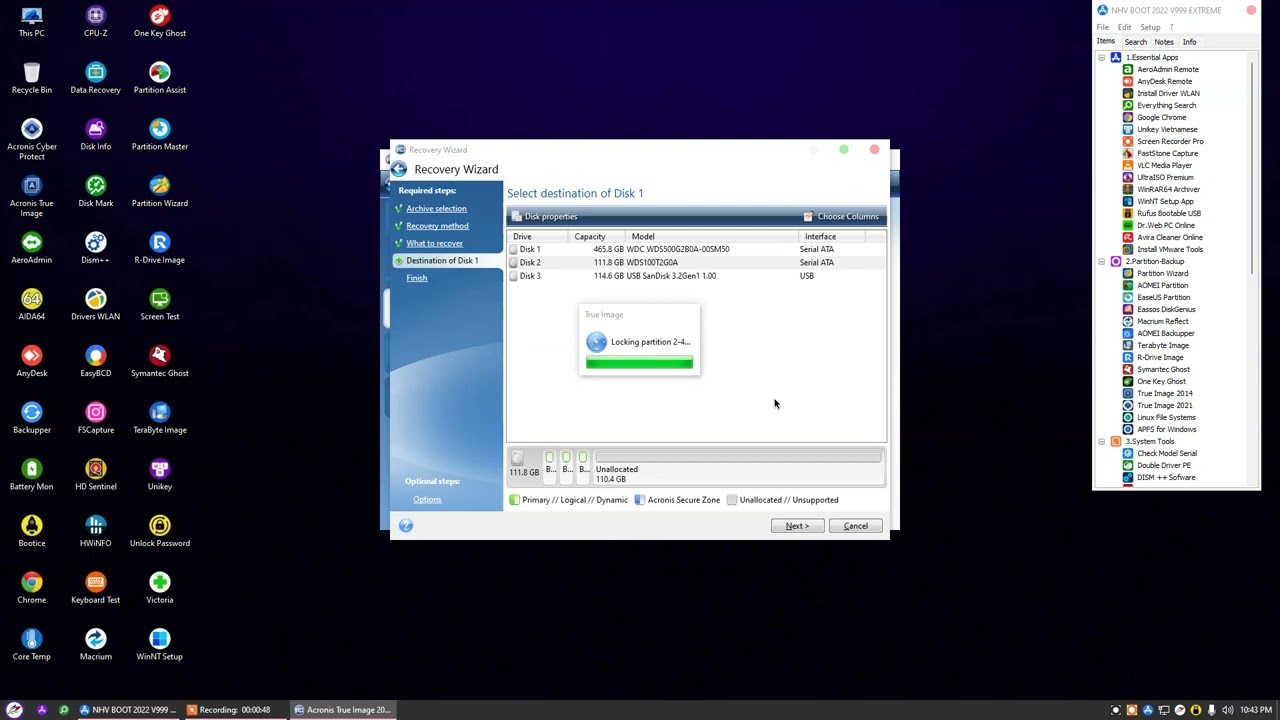Open HD Sentinel desktop icon
Image resolution: width=1280 pixels, height=720 pixels.
click(x=95, y=475)
